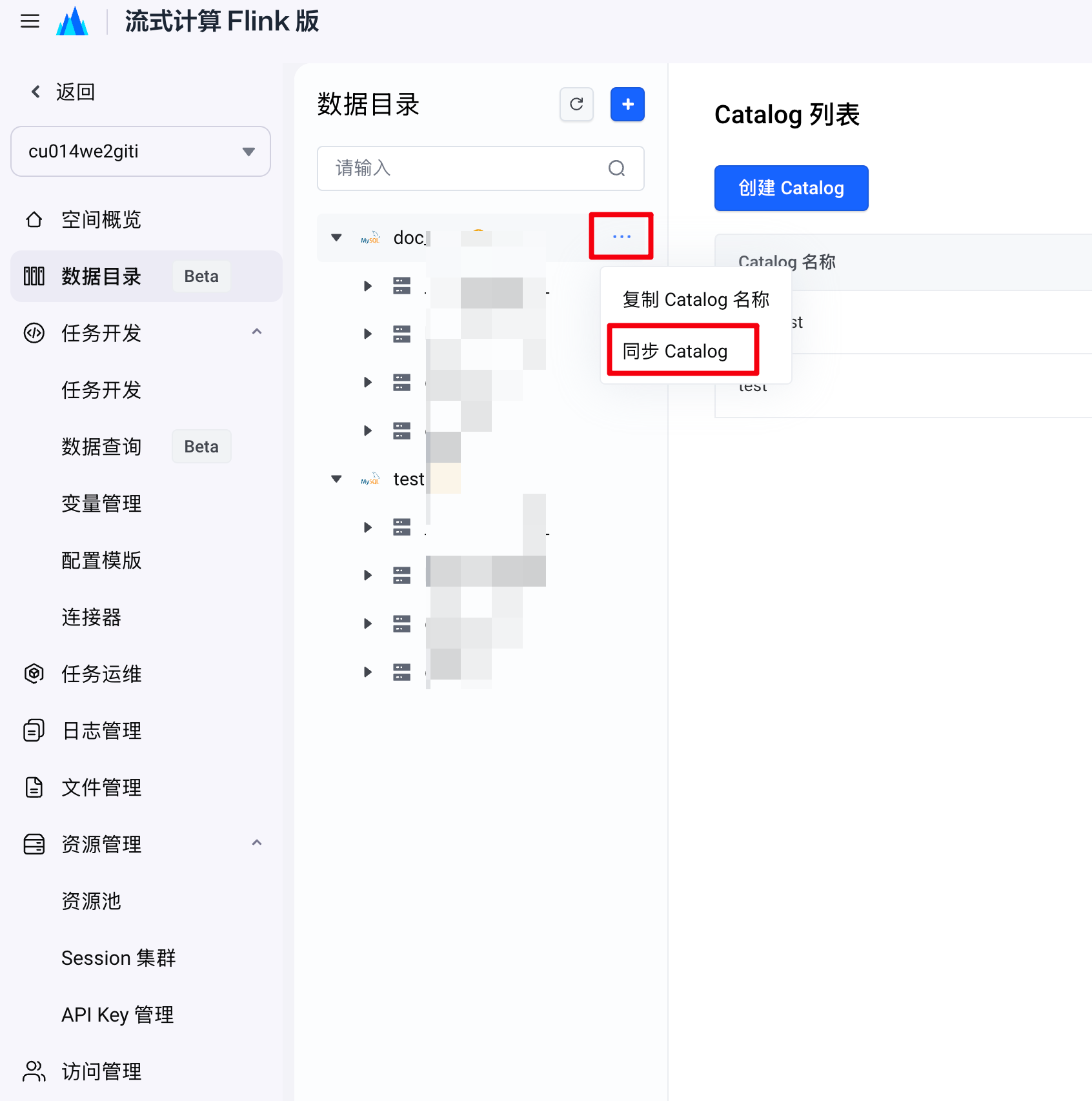The height and width of the screenshot is (1101, 1092).
Task: Click the 访问管理 users icon
Action: pyautogui.click(x=34, y=1071)
